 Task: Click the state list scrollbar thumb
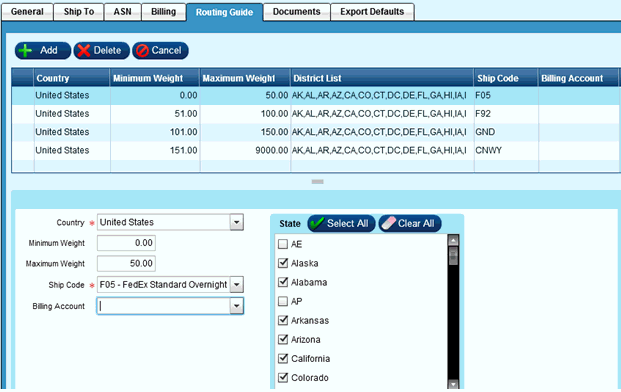coord(453,255)
